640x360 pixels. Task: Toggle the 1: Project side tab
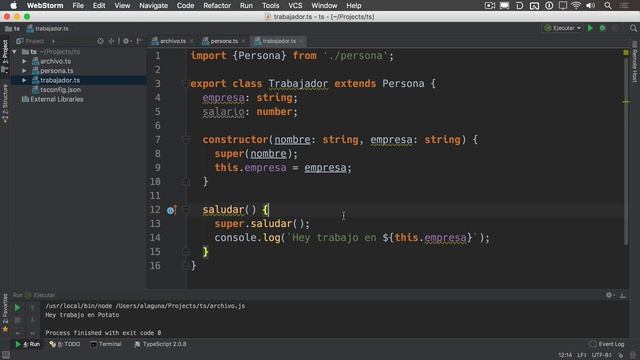pos(5,56)
